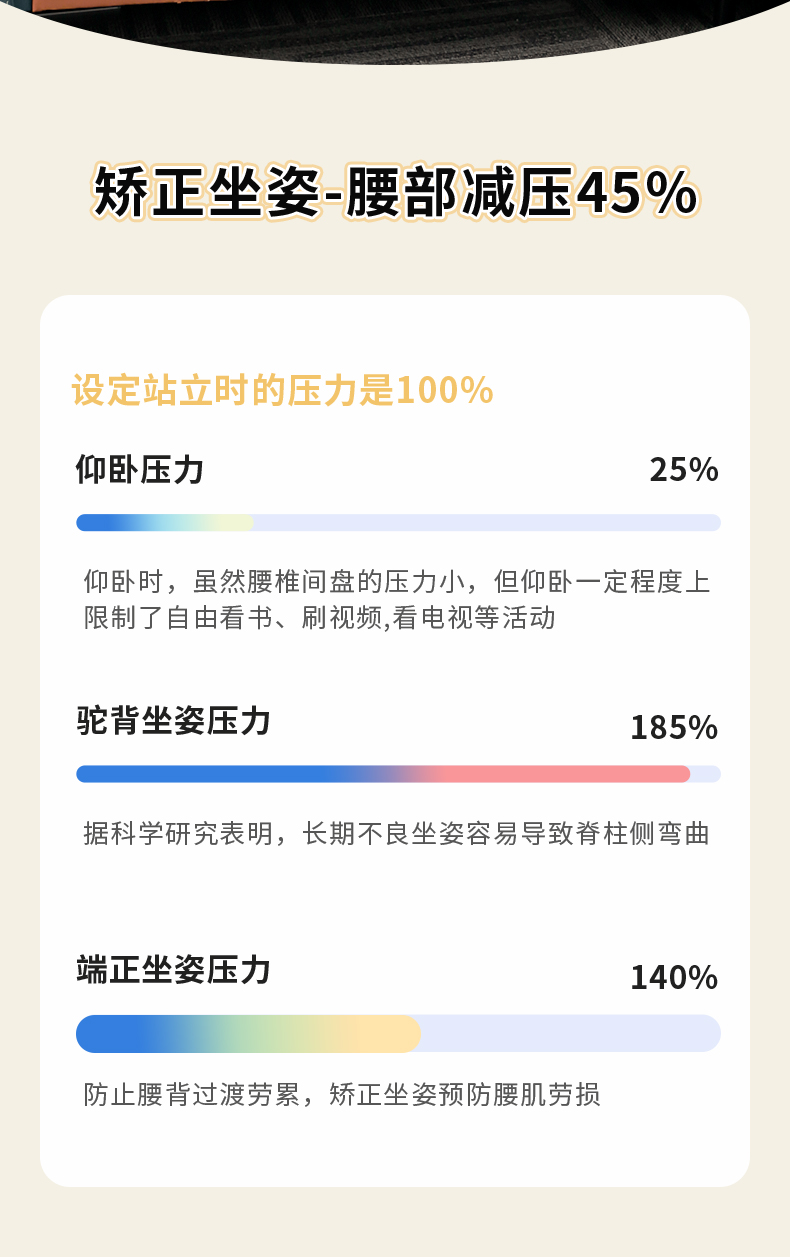Click the 45% in the headline
This screenshot has width=790, height=1258.
click(x=637, y=192)
